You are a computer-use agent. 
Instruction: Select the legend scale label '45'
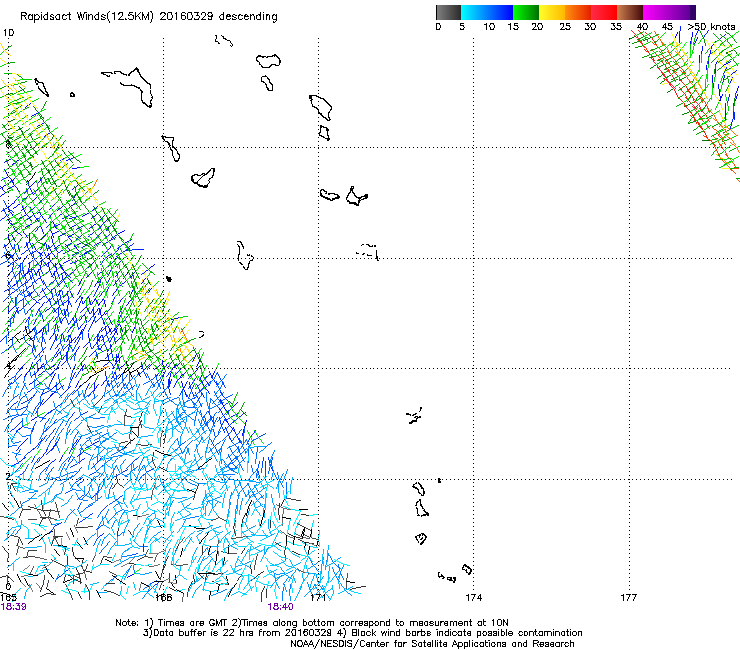[667, 27]
